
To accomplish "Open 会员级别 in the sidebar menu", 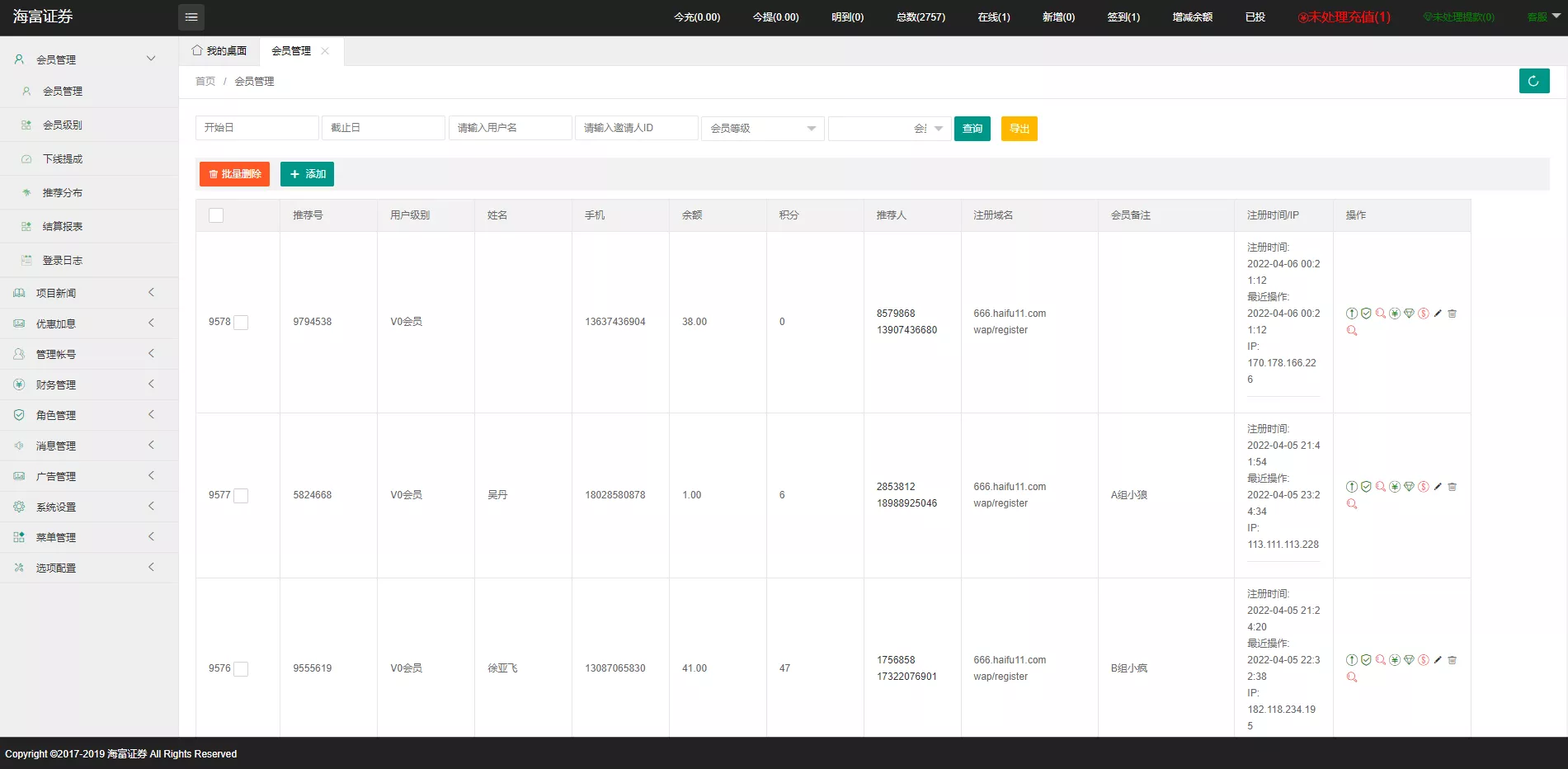I will pyautogui.click(x=63, y=125).
